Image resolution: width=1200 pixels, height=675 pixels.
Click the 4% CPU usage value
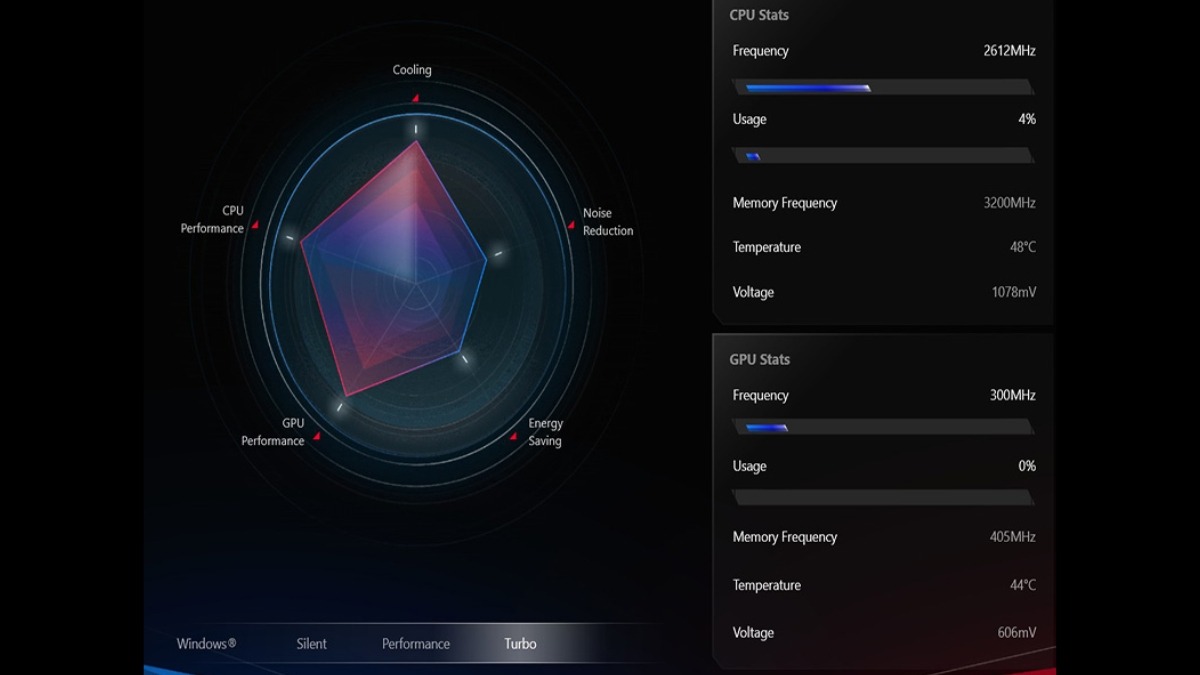(x=1027, y=119)
